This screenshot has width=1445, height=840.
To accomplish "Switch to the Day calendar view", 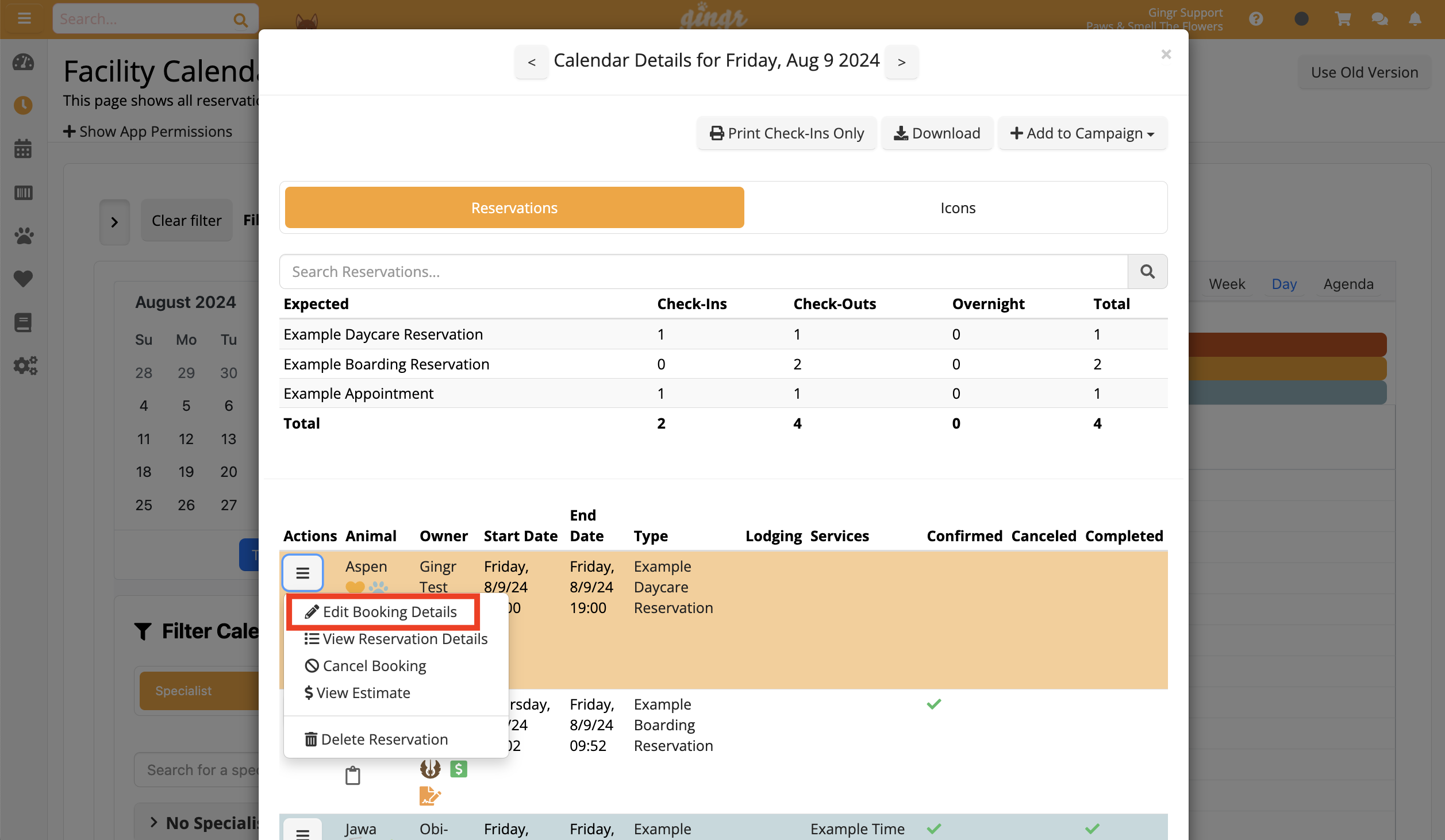I will pos(1284,283).
